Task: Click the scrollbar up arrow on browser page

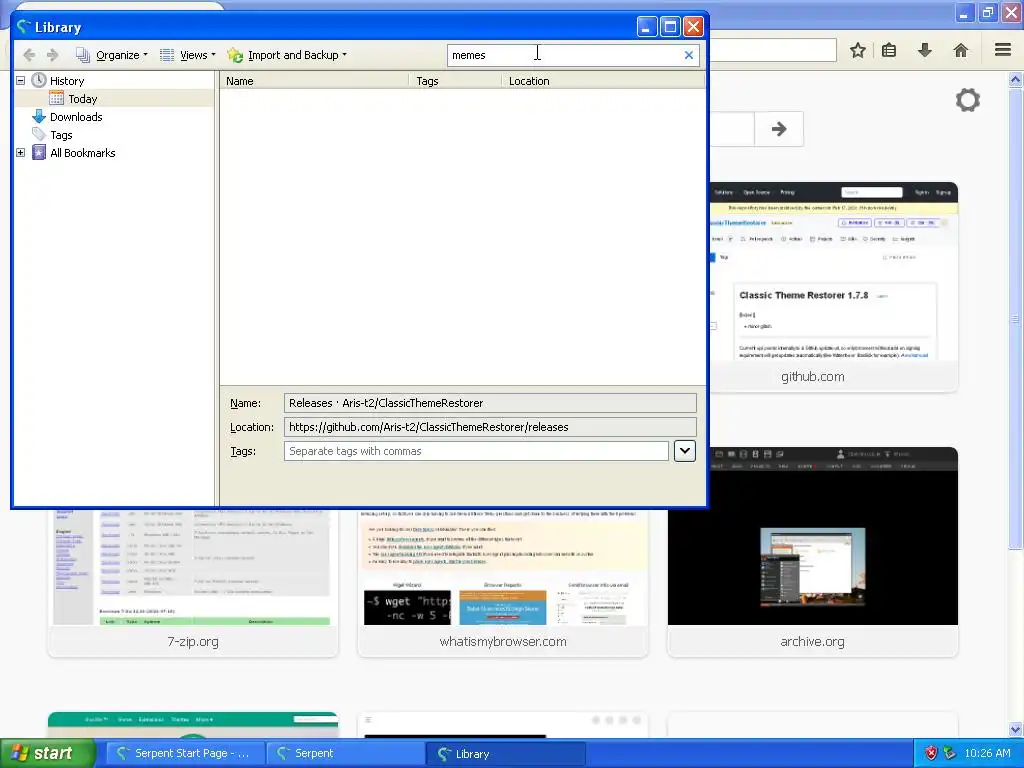Action: tap(1015, 80)
